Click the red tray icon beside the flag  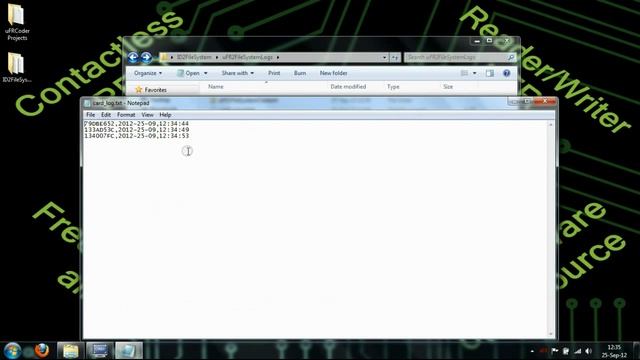pos(543,351)
